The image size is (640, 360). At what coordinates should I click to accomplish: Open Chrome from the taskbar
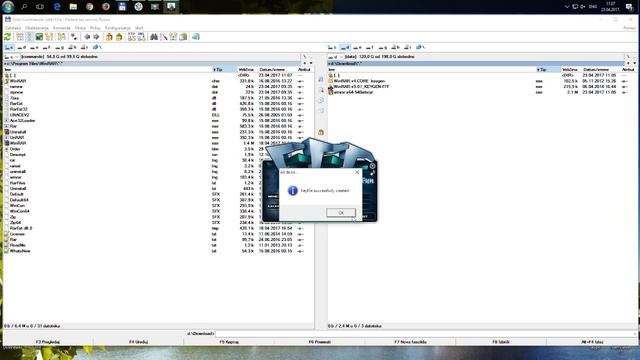tap(89, 7)
